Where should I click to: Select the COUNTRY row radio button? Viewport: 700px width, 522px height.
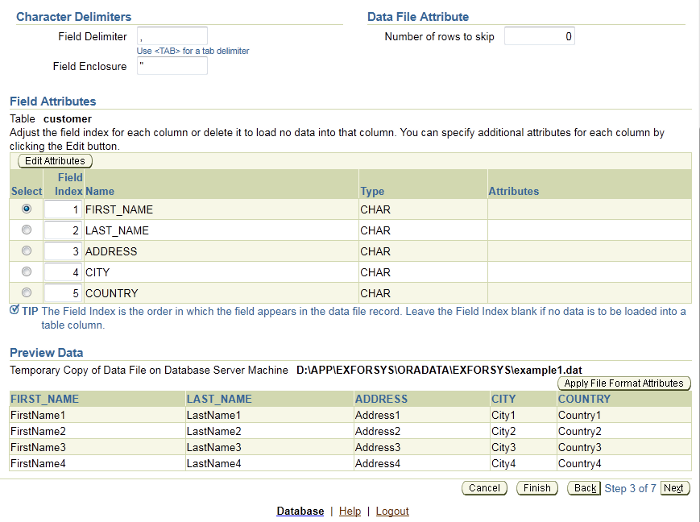26,293
